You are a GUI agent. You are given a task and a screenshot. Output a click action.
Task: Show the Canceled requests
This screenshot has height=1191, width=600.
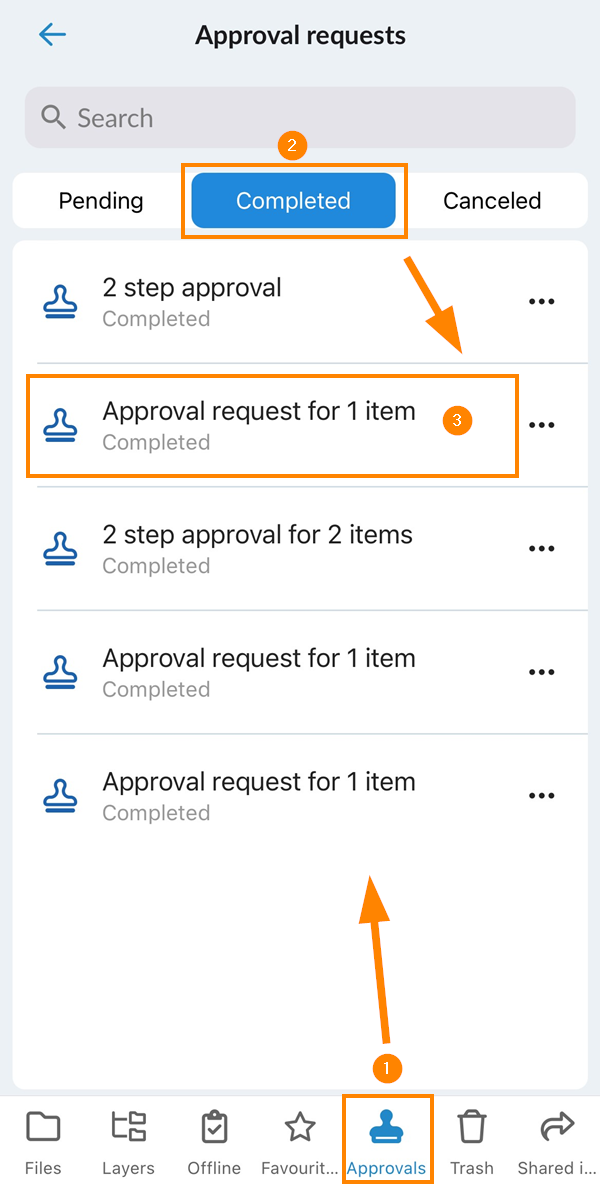492,201
